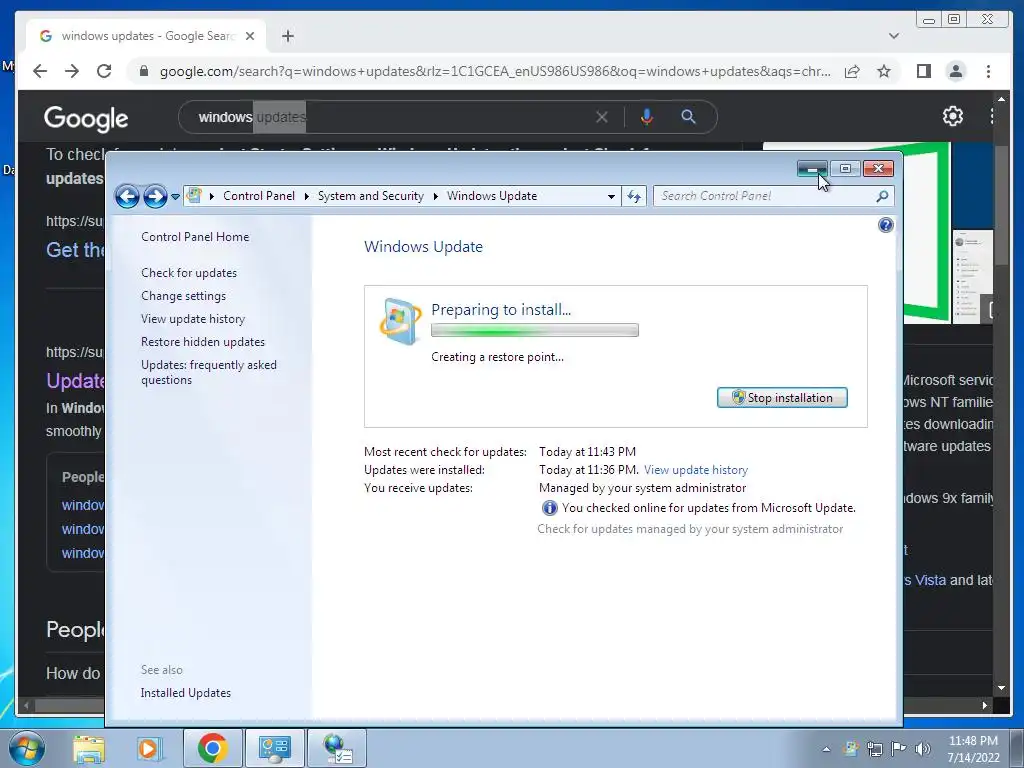The width and height of the screenshot is (1024, 768).
Task: Open the address bar history dropdown
Action: 611,196
